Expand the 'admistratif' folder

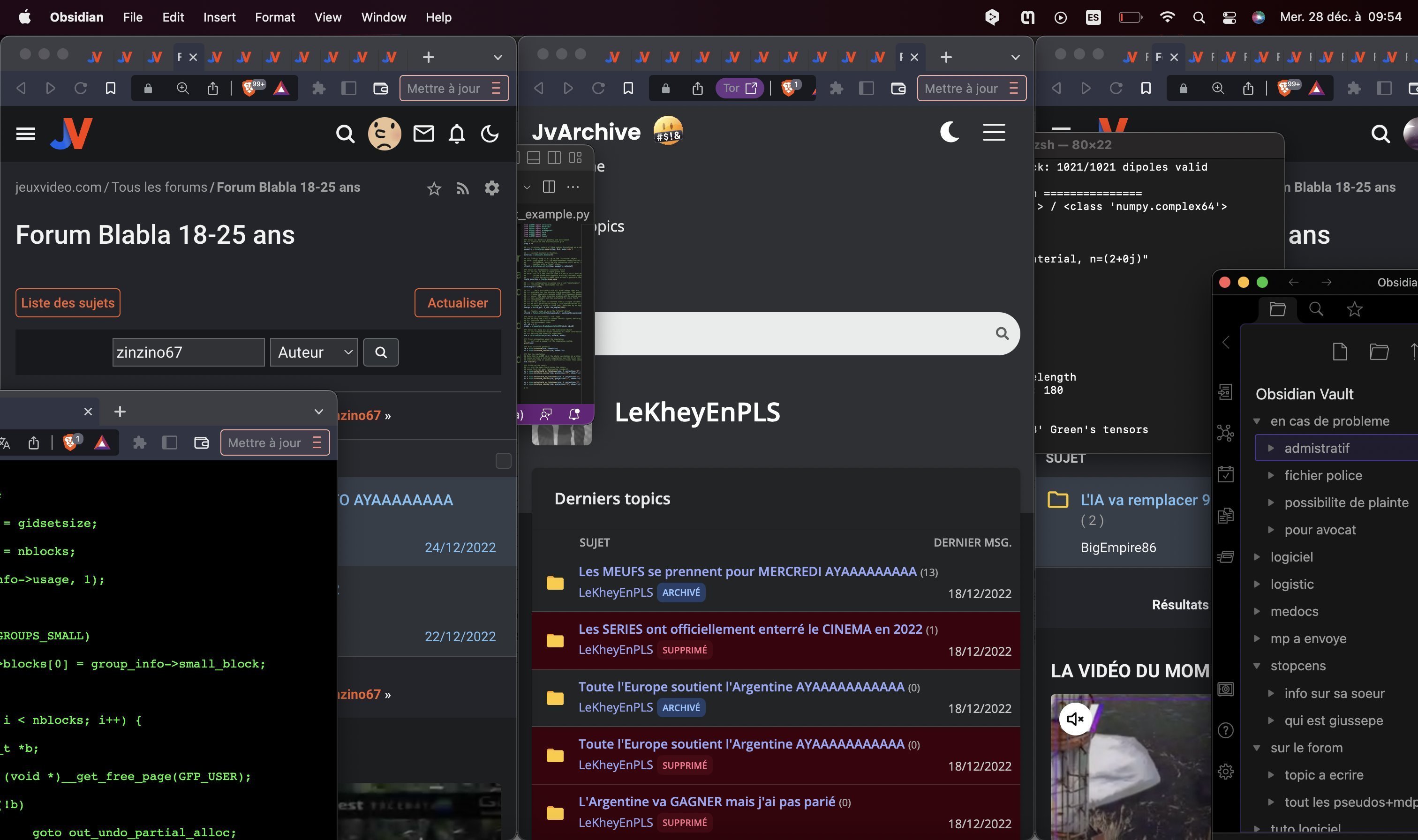[x=1271, y=448]
